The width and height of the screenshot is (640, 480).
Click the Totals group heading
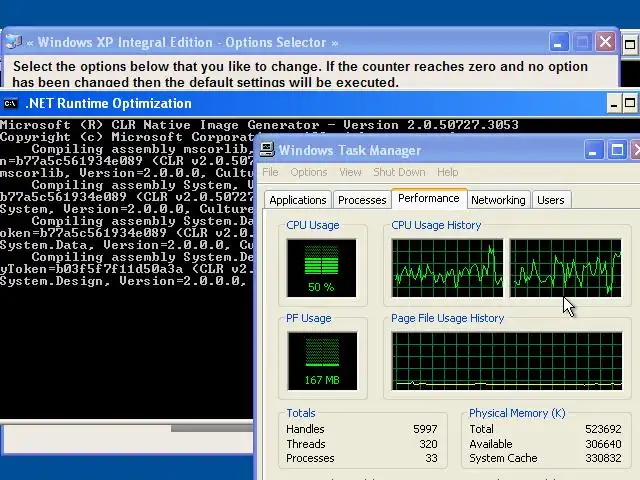pyautogui.click(x=301, y=413)
